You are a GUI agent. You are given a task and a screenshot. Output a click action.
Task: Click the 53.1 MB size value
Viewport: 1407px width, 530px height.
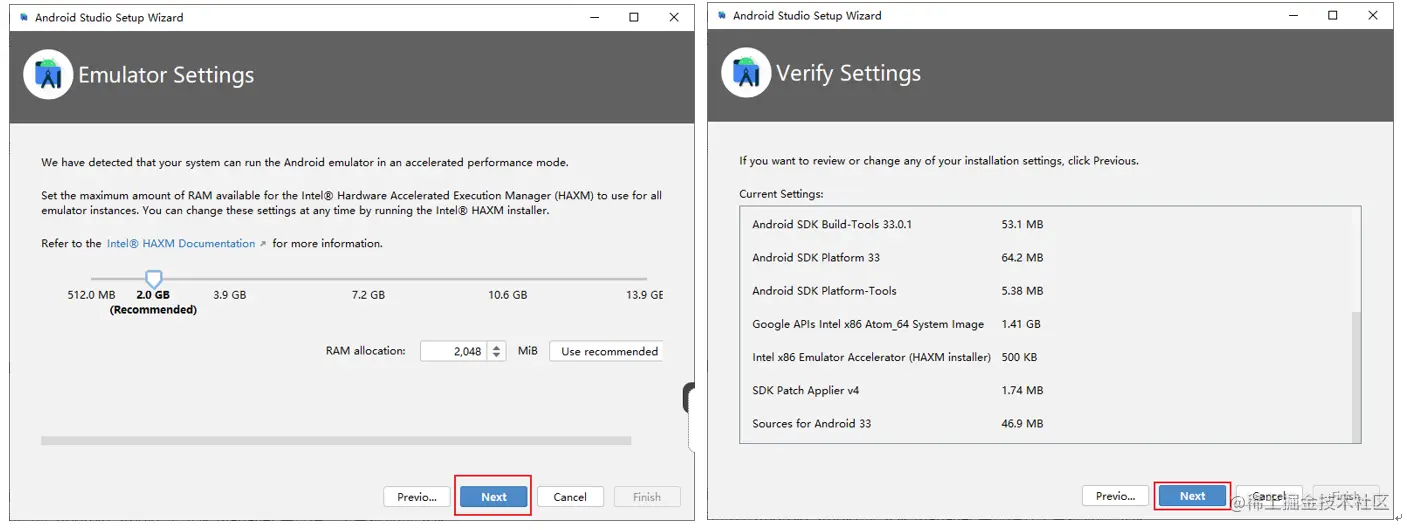1022,224
